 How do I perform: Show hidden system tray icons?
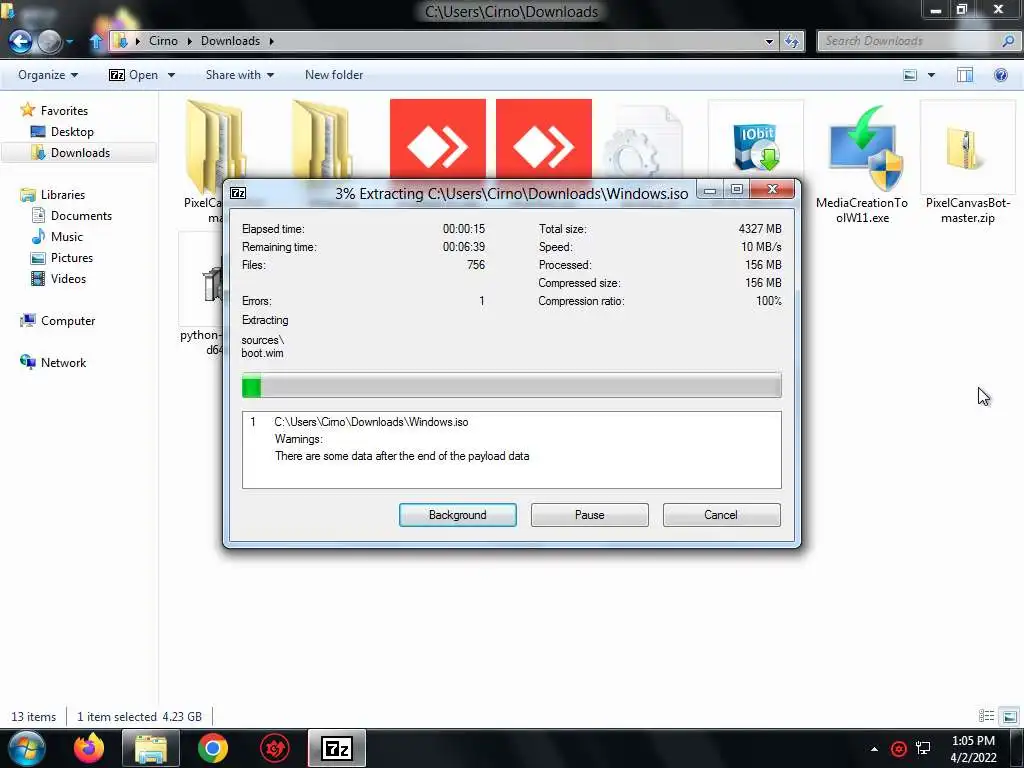click(x=874, y=749)
